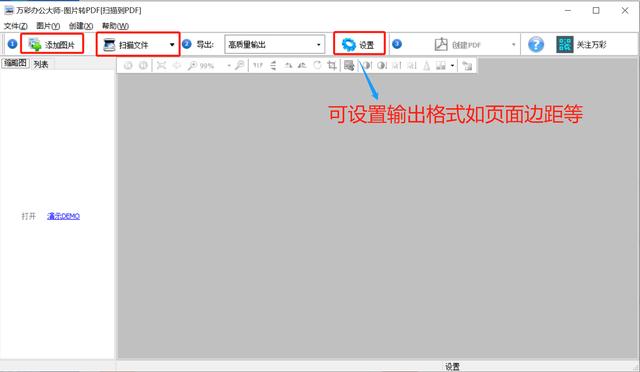Click the 创建PDF create PDF button
Image resolution: width=640 pixels, height=372 pixels.
click(458, 45)
